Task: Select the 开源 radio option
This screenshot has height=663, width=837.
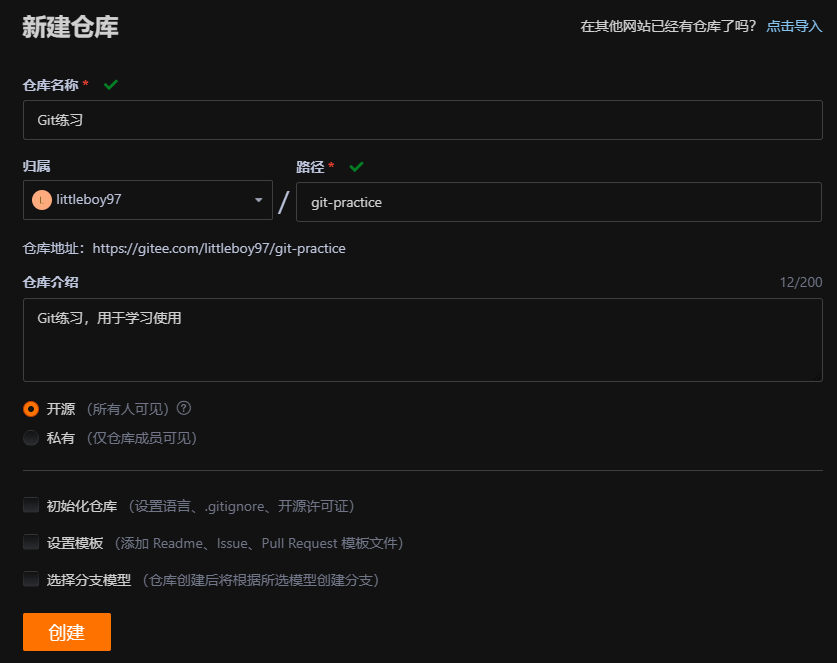Action: coord(31,409)
